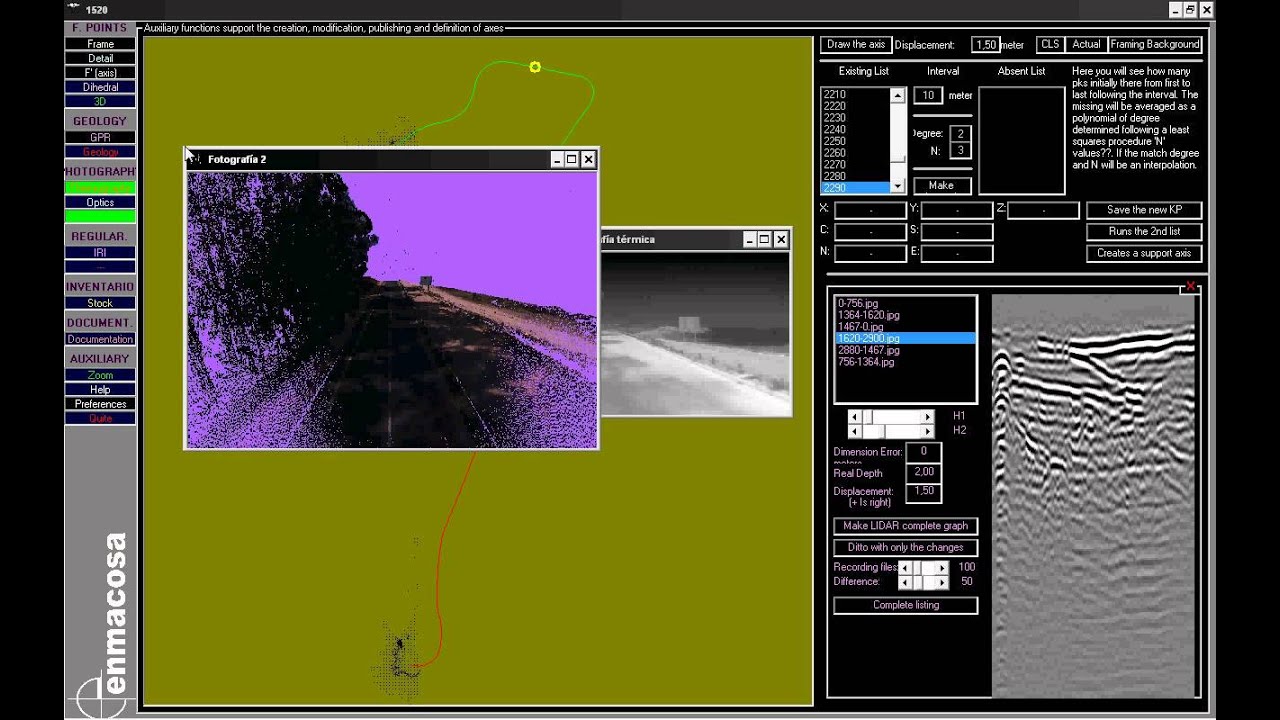Viewport: 1280px width, 720px height.
Task: Click Creates a support axis button
Action: click(1144, 253)
